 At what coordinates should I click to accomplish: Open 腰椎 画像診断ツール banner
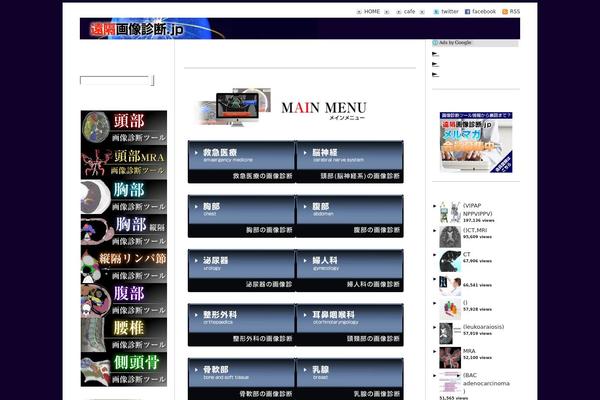pos(124,335)
